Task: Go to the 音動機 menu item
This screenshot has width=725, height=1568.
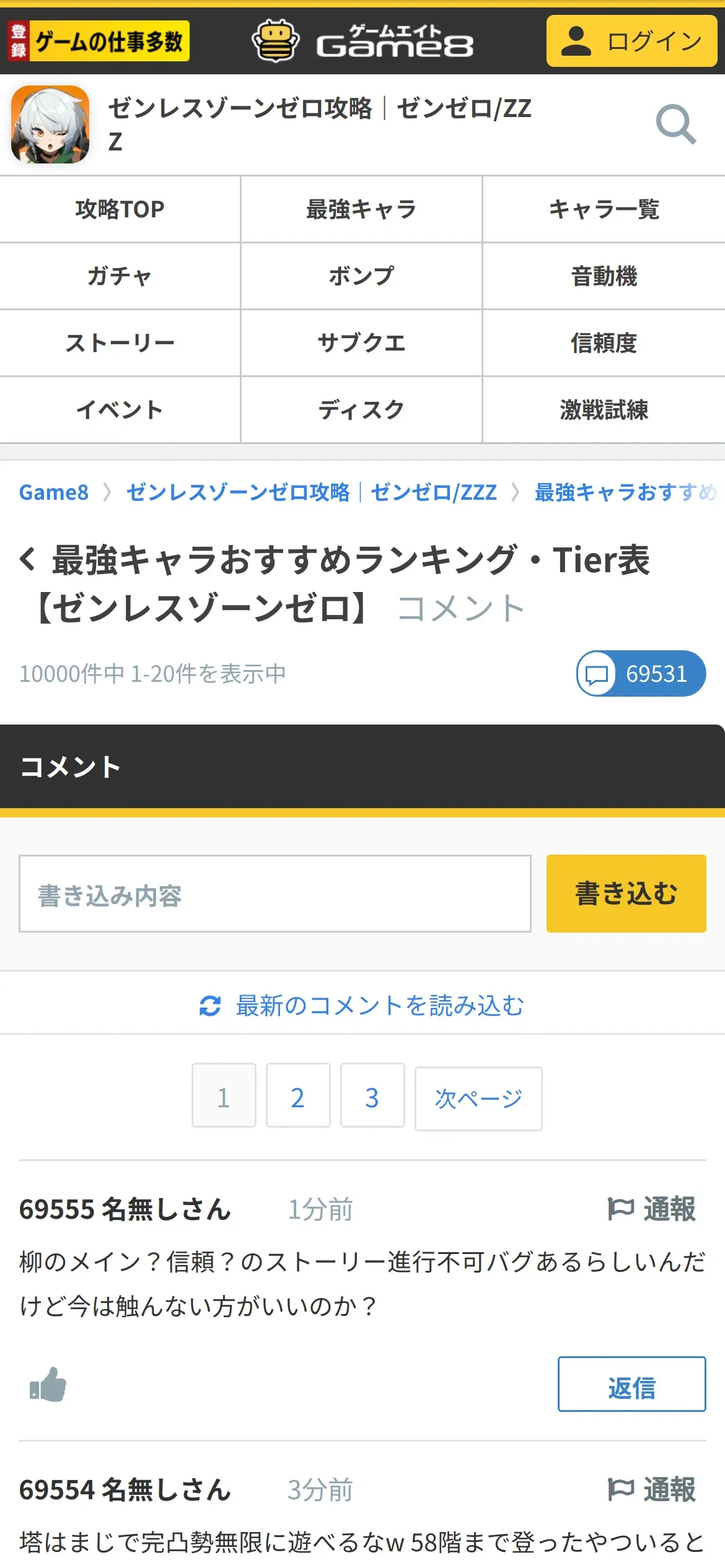Action: point(604,276)
